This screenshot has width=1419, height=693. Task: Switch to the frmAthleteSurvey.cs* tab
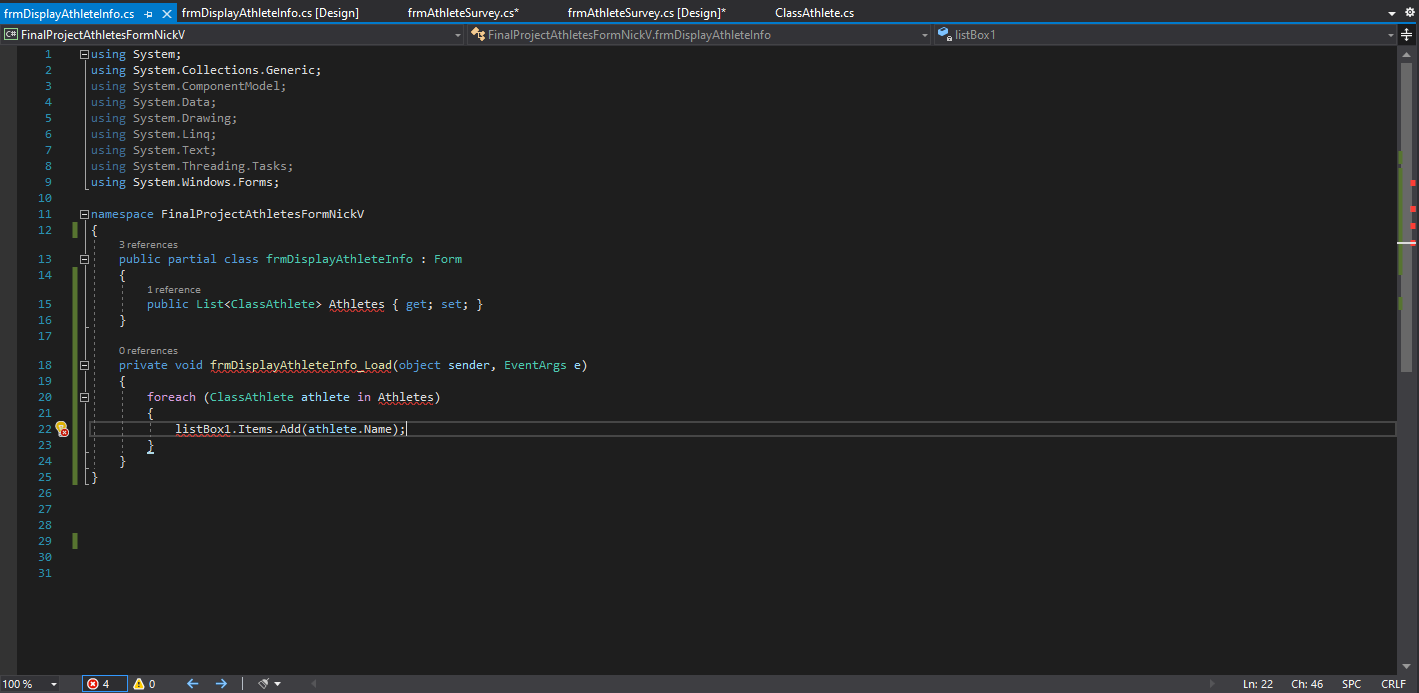click(x=463, y=13)
